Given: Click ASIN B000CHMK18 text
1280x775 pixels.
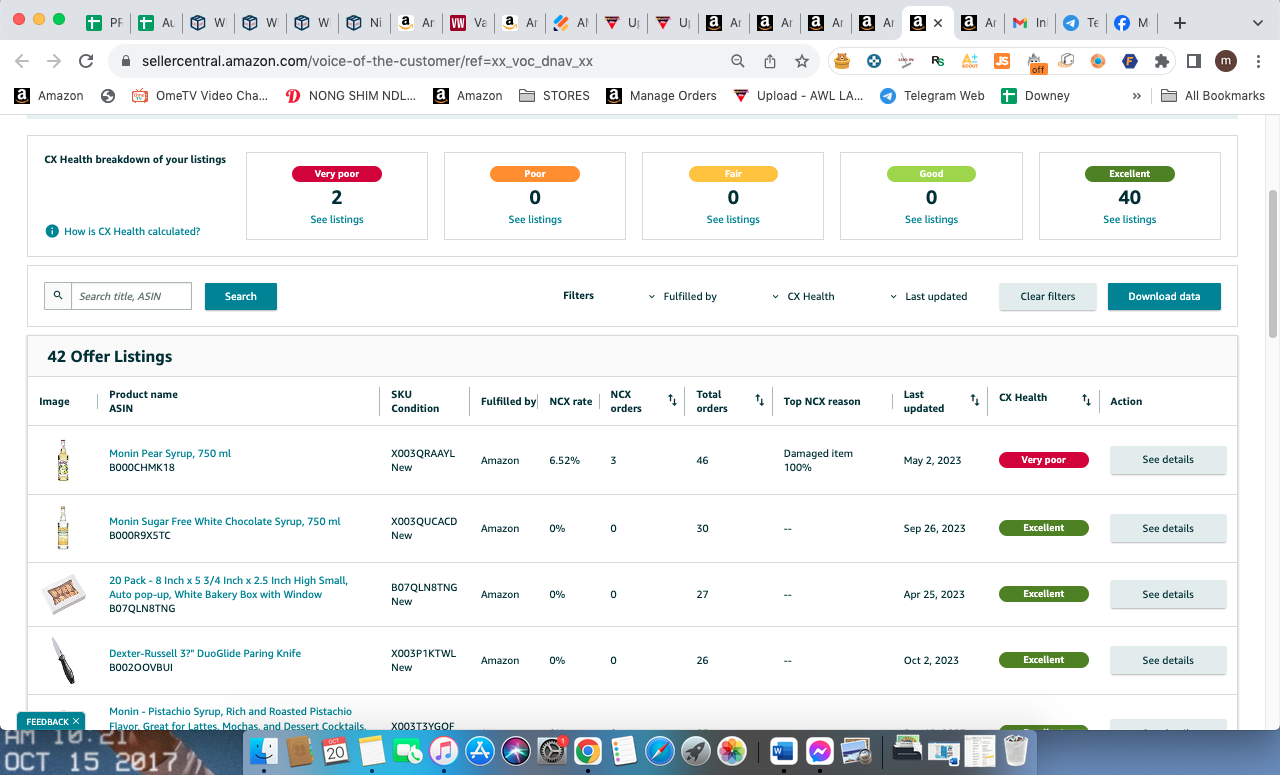Looking at the screenshot, I should (142, 467).
